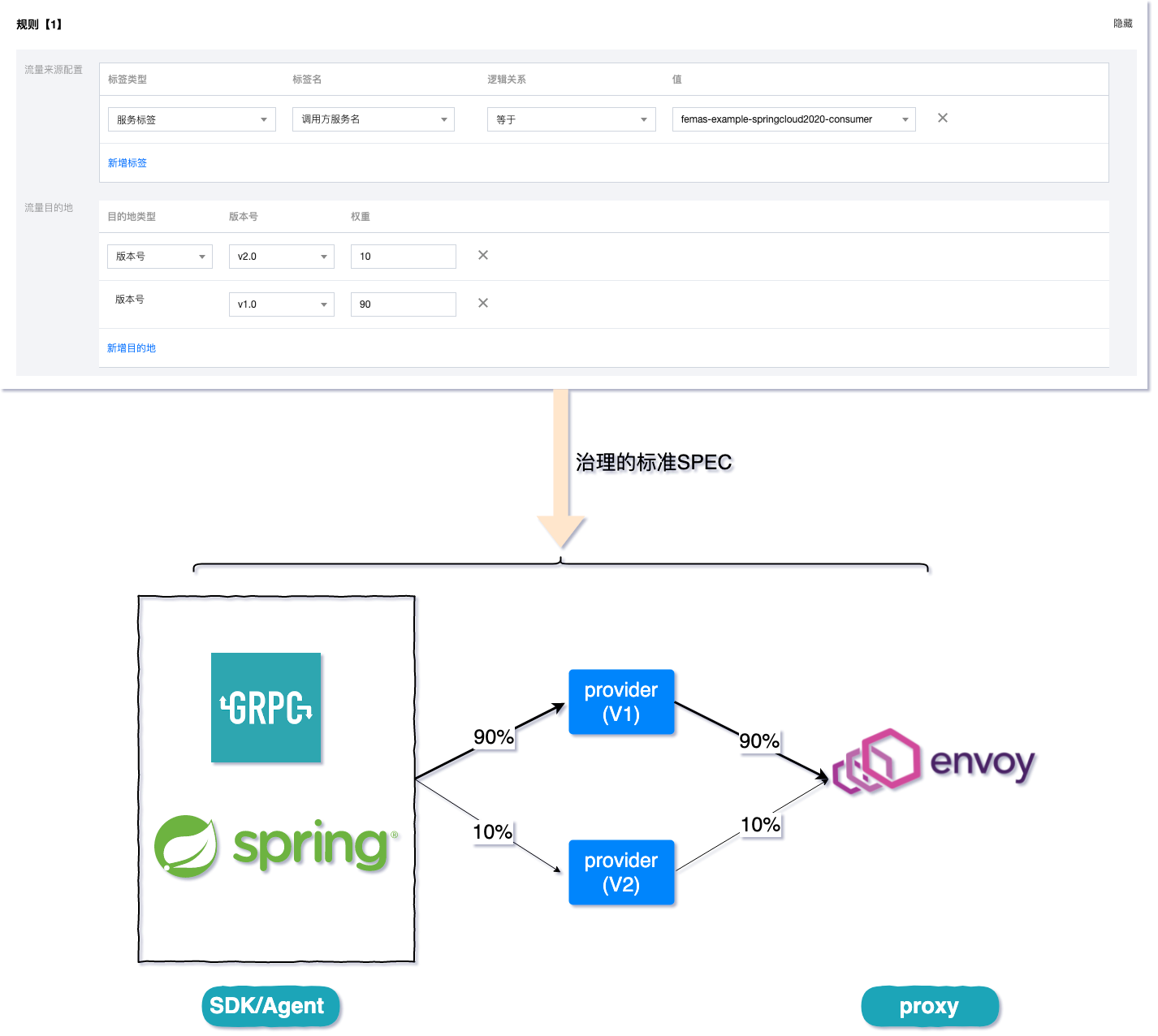Delete the v1.0 destination row
This screenshot has height=1036, width=1158.
point(483,303)
